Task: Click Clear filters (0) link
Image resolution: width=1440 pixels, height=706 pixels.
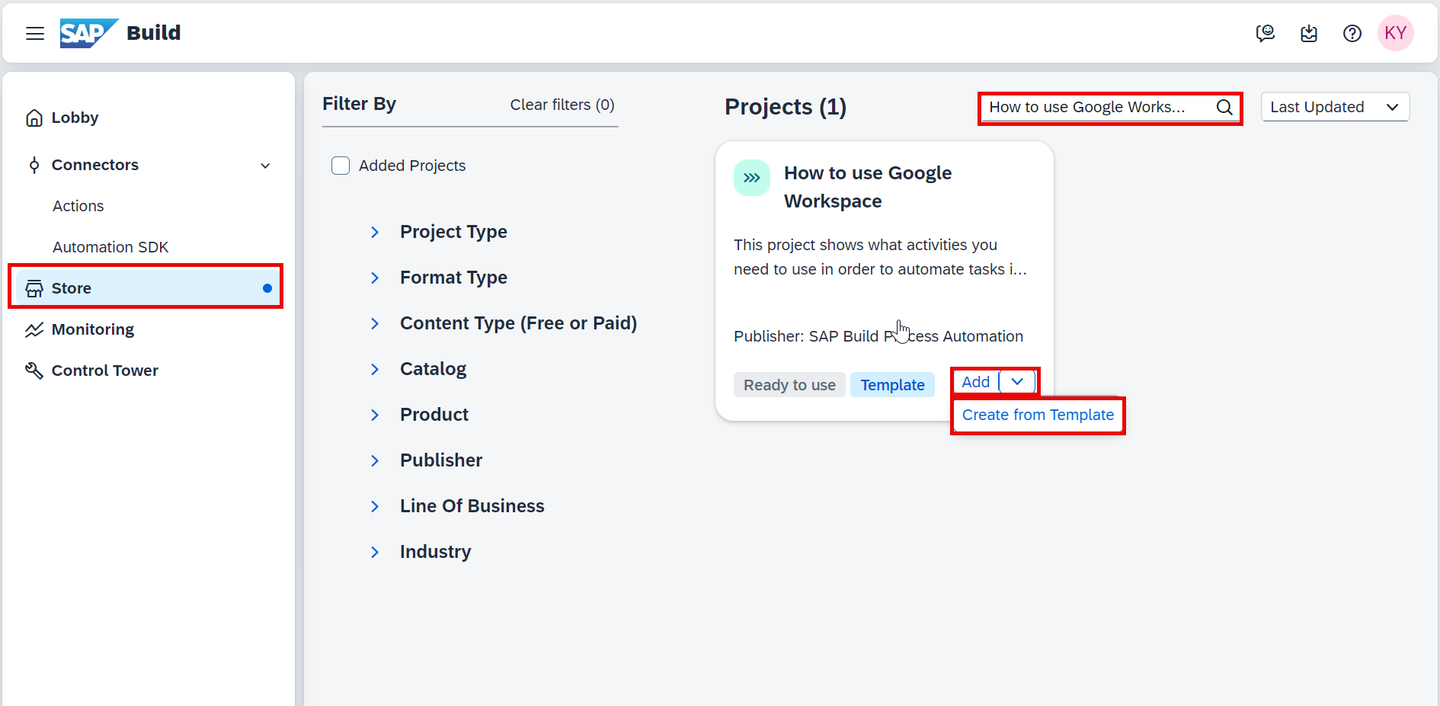Action: pos(562,105)
